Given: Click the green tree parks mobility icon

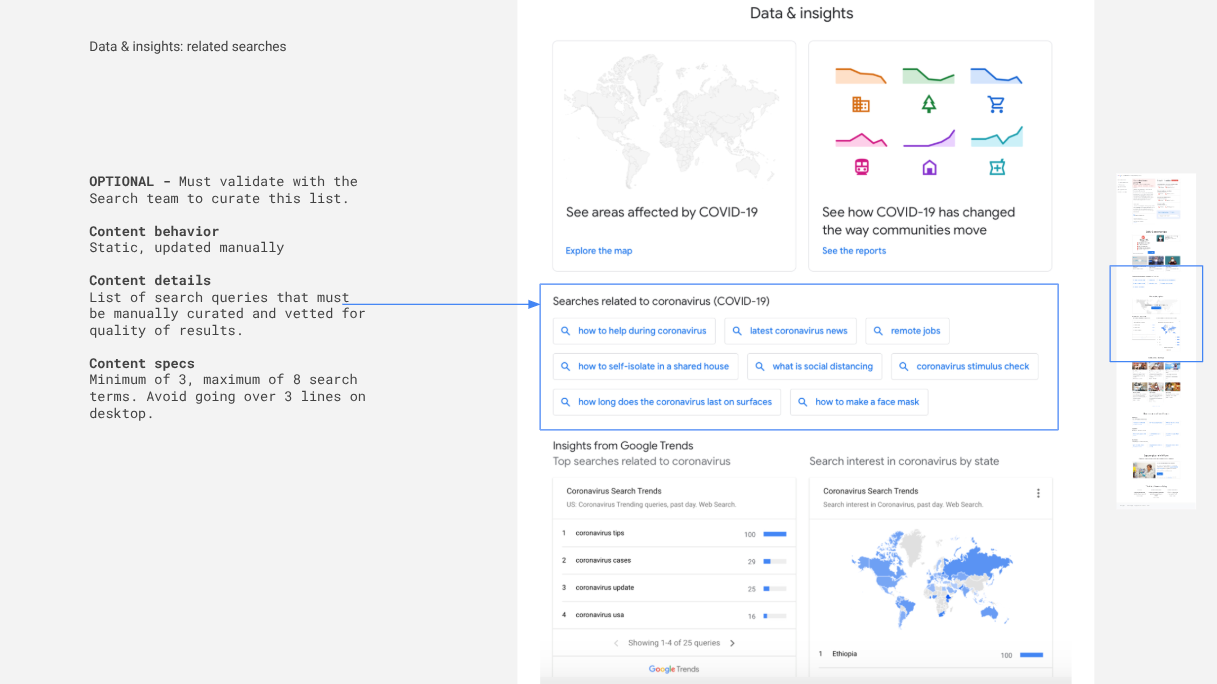Looking at the screenshot, I should tap(929, 104).
